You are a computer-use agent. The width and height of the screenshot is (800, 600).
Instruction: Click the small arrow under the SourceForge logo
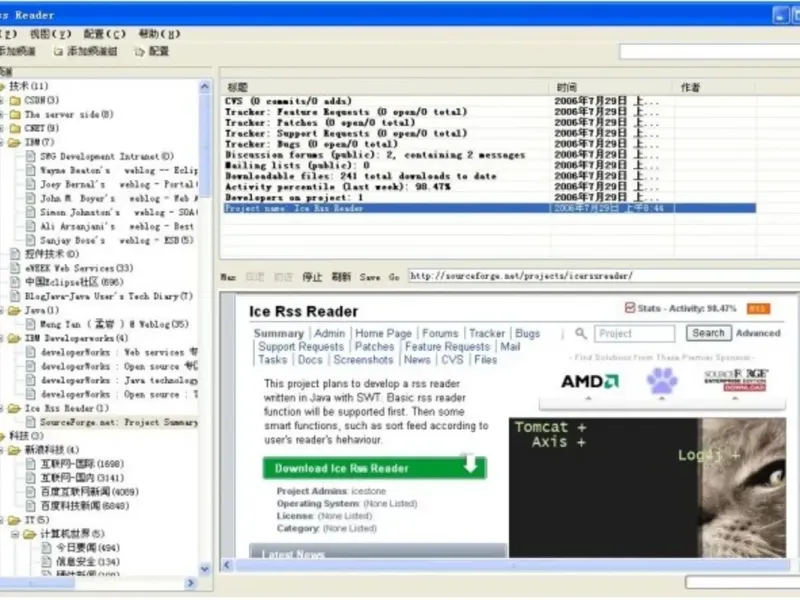pyautogui.click(x=735, y=398)
